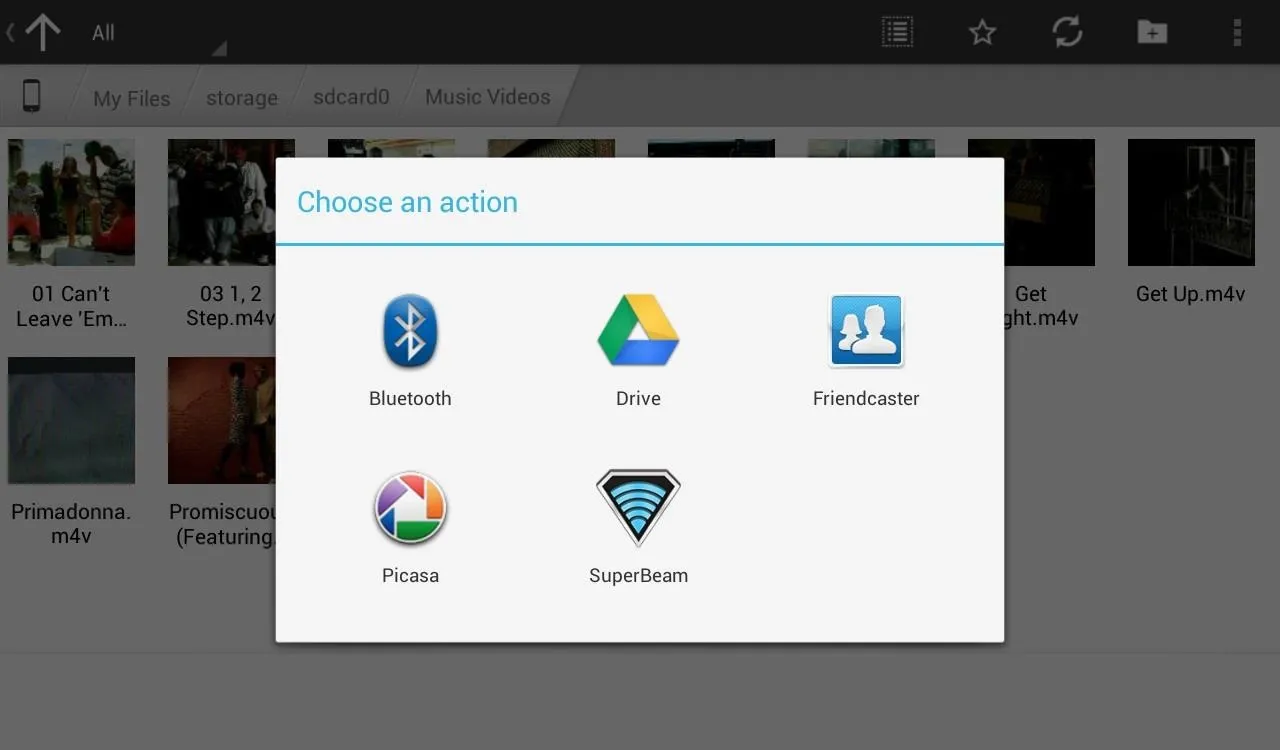Select Music Videos breadcrumb
This screenshot has height=750, width=1280.
point(487,97)
